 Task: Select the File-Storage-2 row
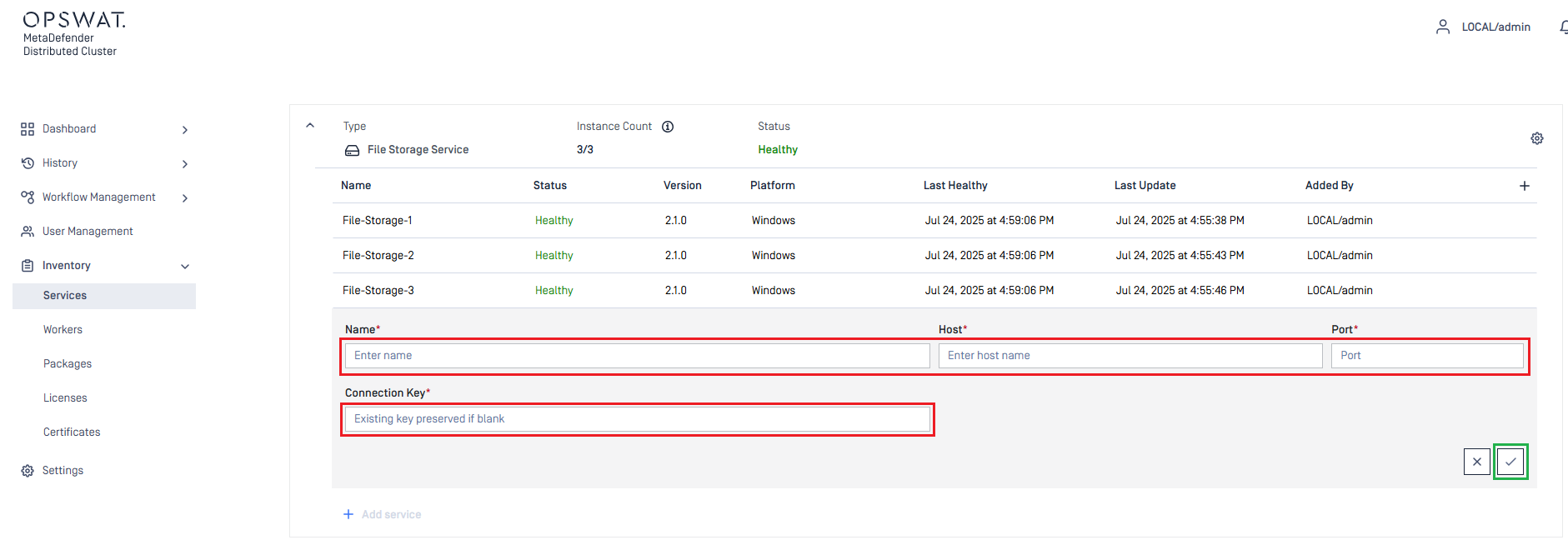click(x=378, y=256)
